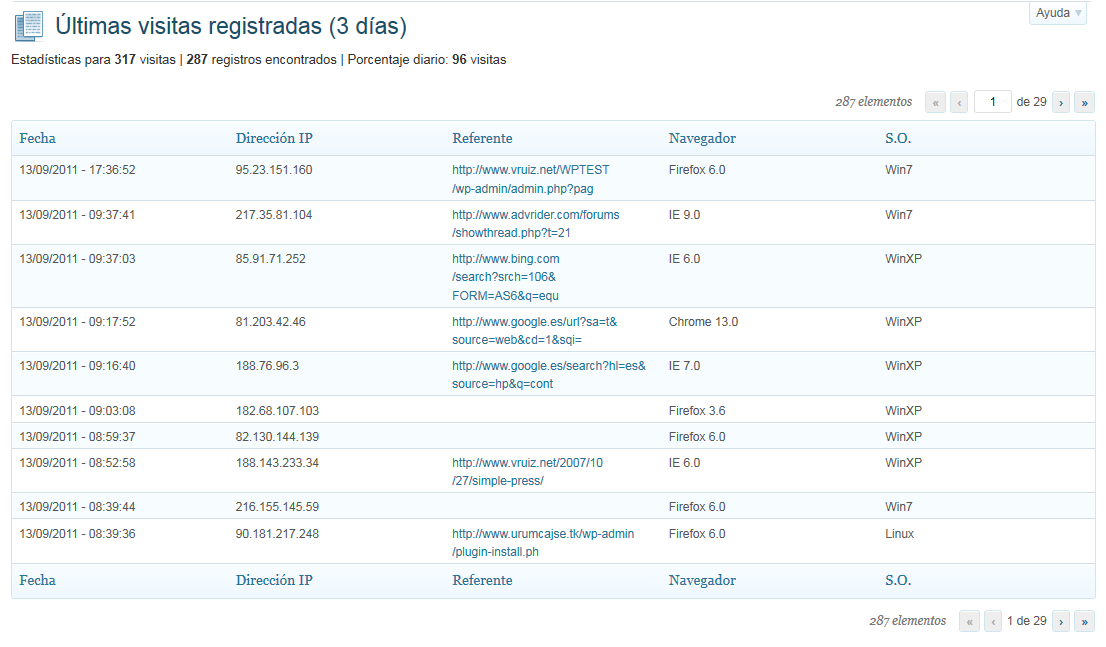The width and height of the screenshot is (1106, 647).
Task: Select IP address 217.35.81.104
Action: click(274, 214)
